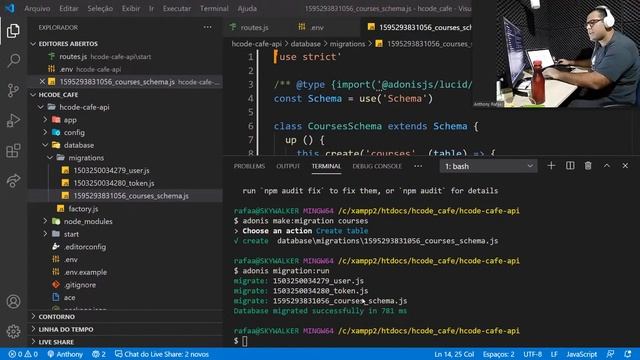
Task: Switch to the Debug Console tab
Action: tap(377, 166)
